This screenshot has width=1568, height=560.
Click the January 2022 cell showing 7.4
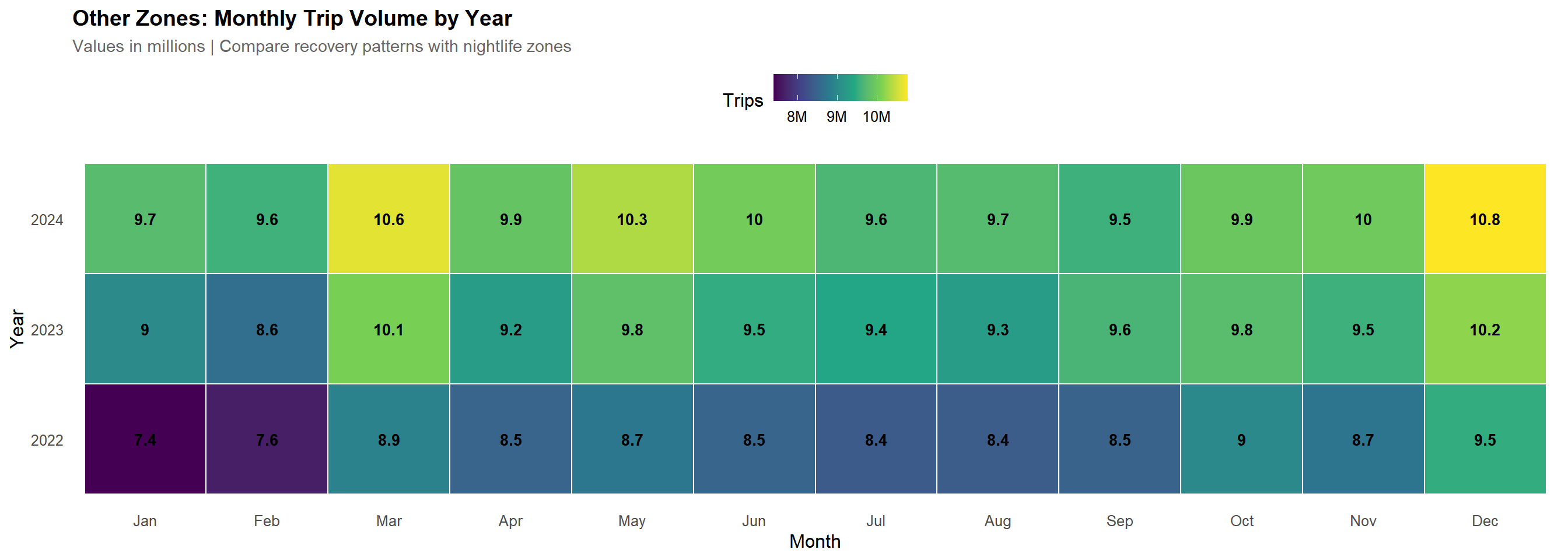click(145, 439)
